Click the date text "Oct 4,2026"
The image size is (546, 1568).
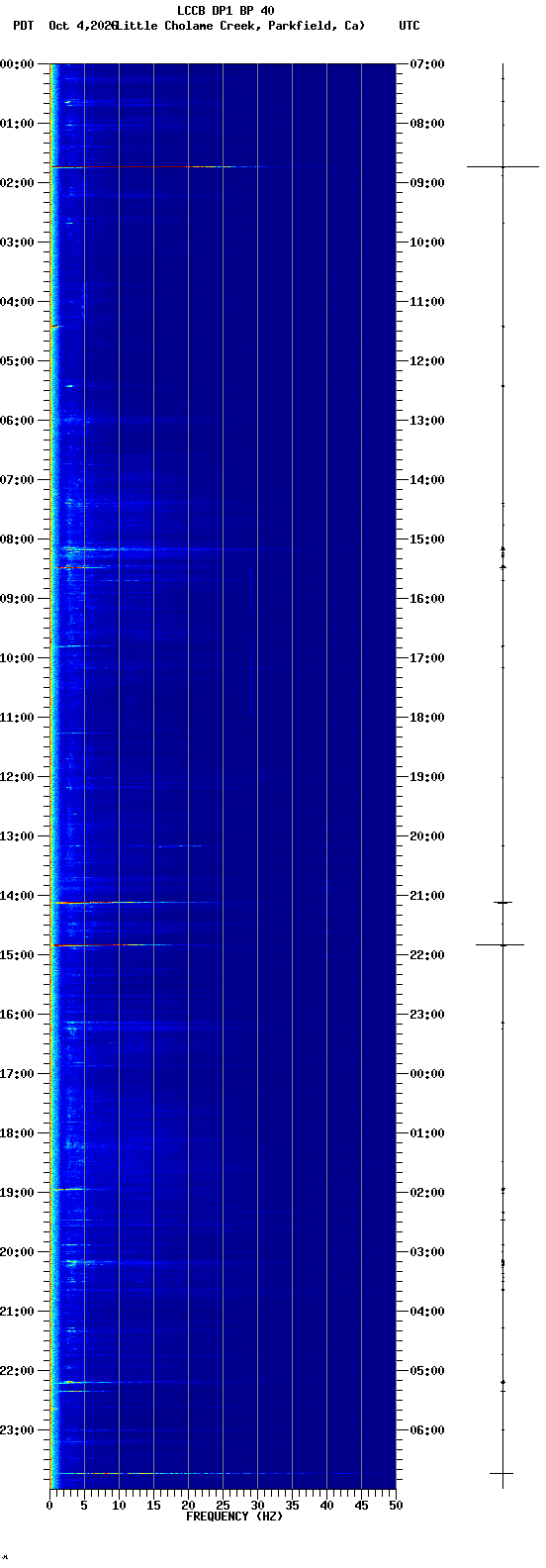(83, 26)
